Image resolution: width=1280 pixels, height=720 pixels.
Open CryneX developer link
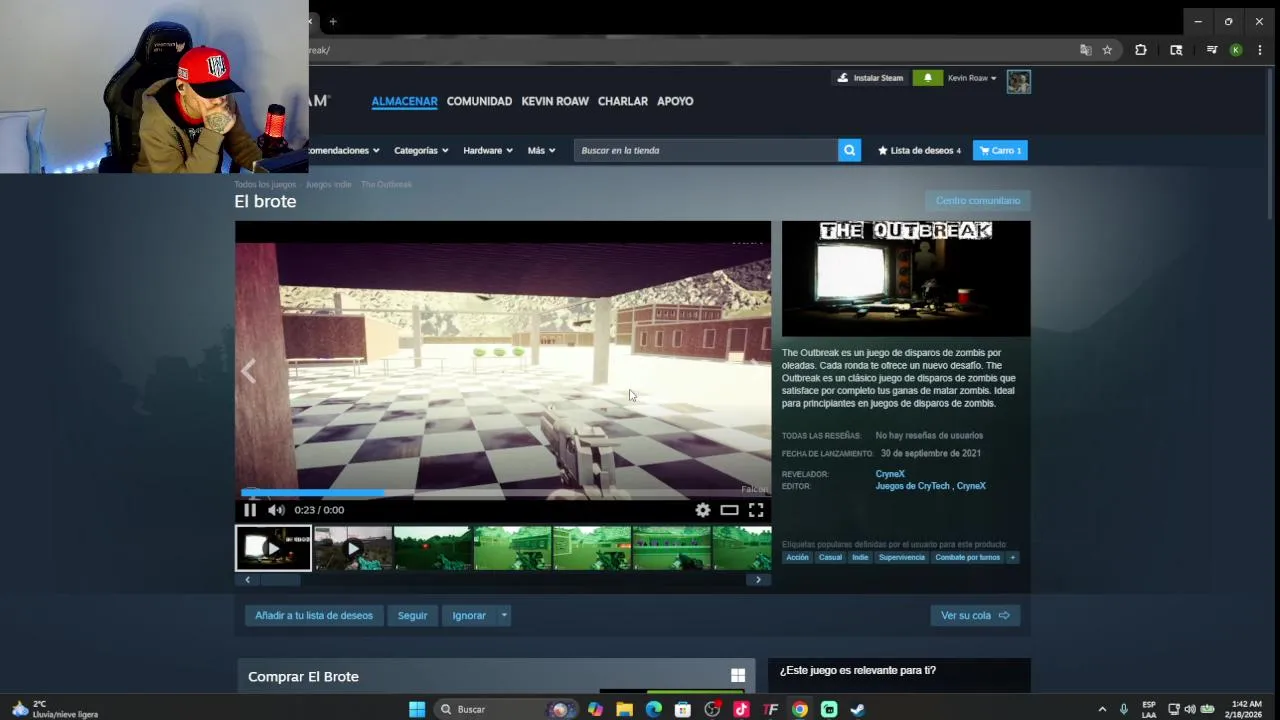click(x=890, y=474)
